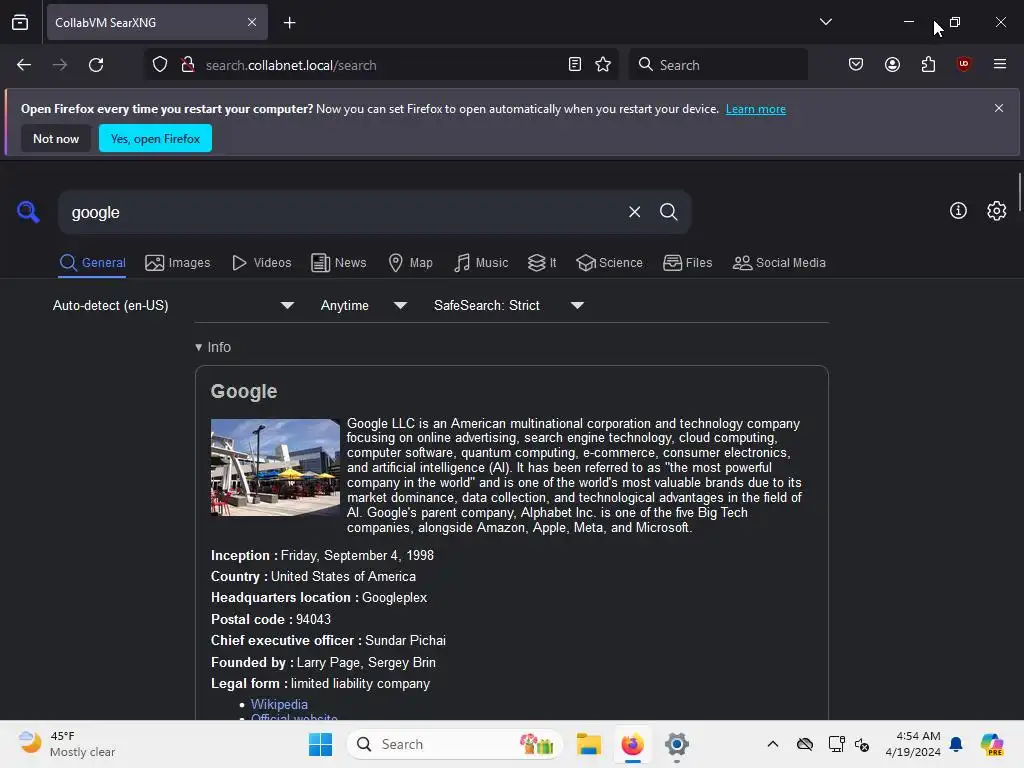1024x768 pixels.
Task: Show hidden system tray icons
Action: click(x=773, y=744)
